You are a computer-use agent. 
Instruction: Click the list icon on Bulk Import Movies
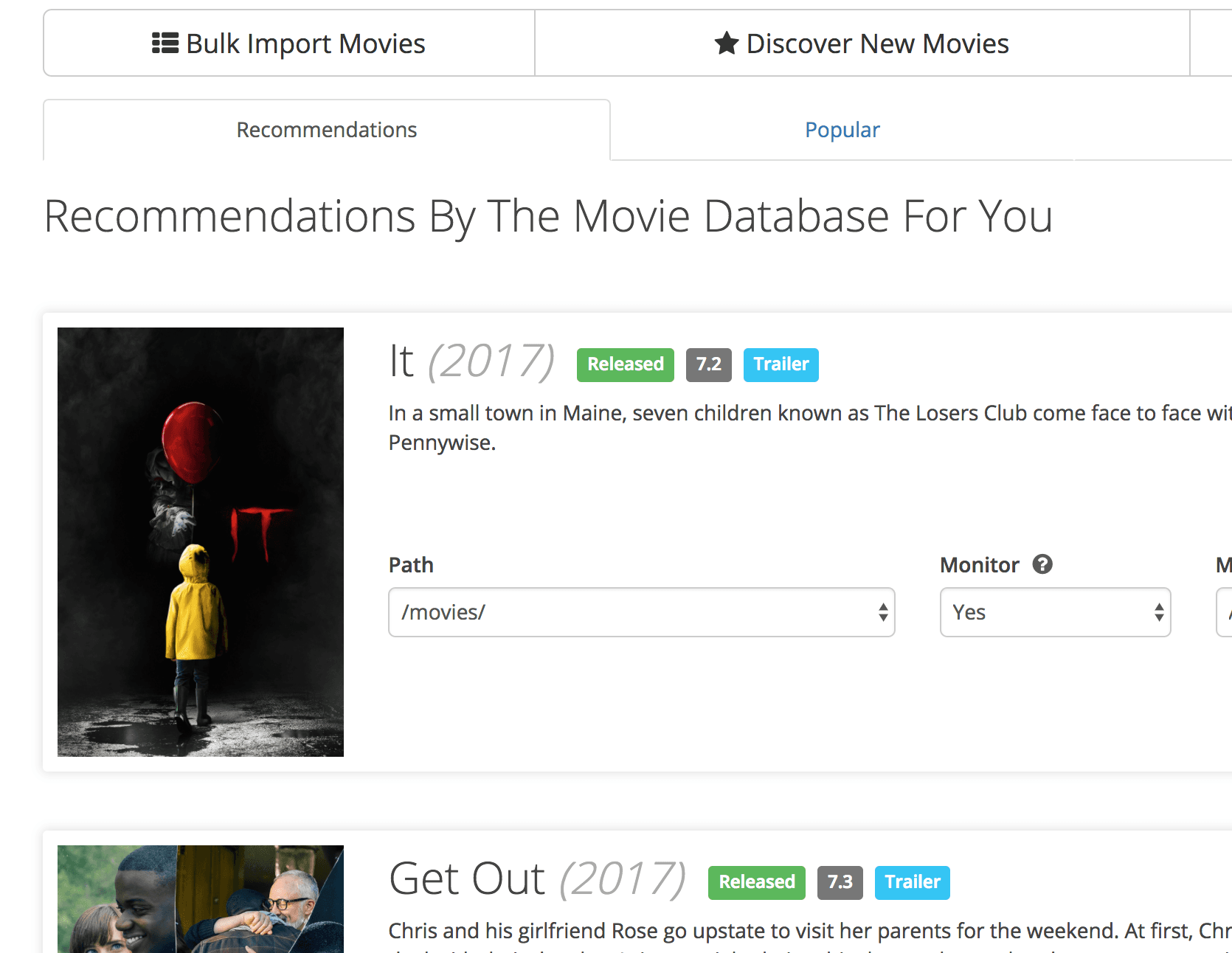click(167, 44)
